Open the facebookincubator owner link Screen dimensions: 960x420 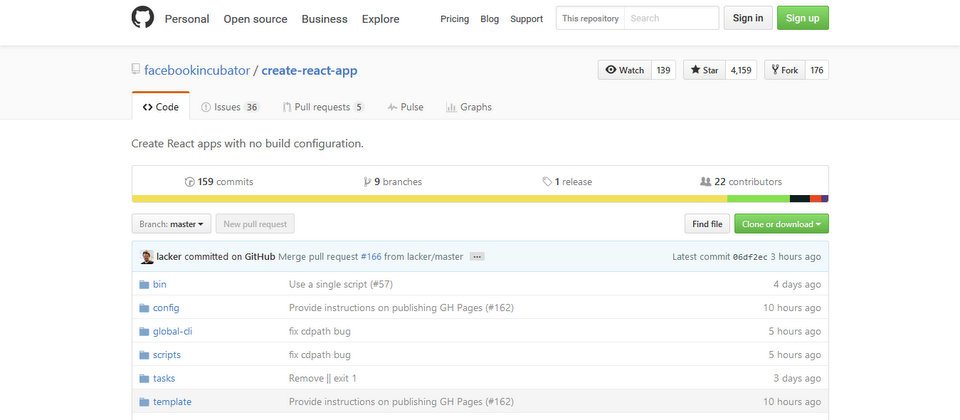pos(197,70)
